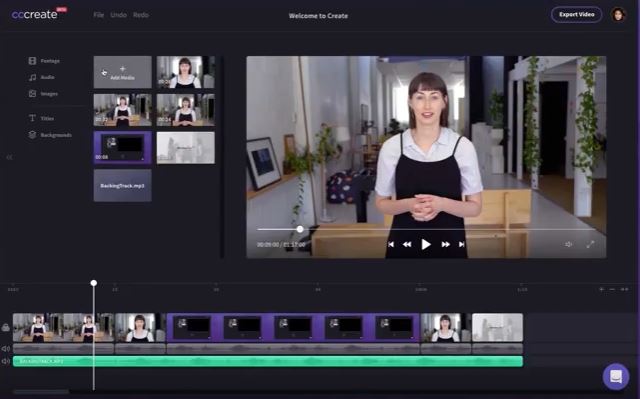Open the File menu
This screenshot has width=640, height=399.
(x=98, y=15)
